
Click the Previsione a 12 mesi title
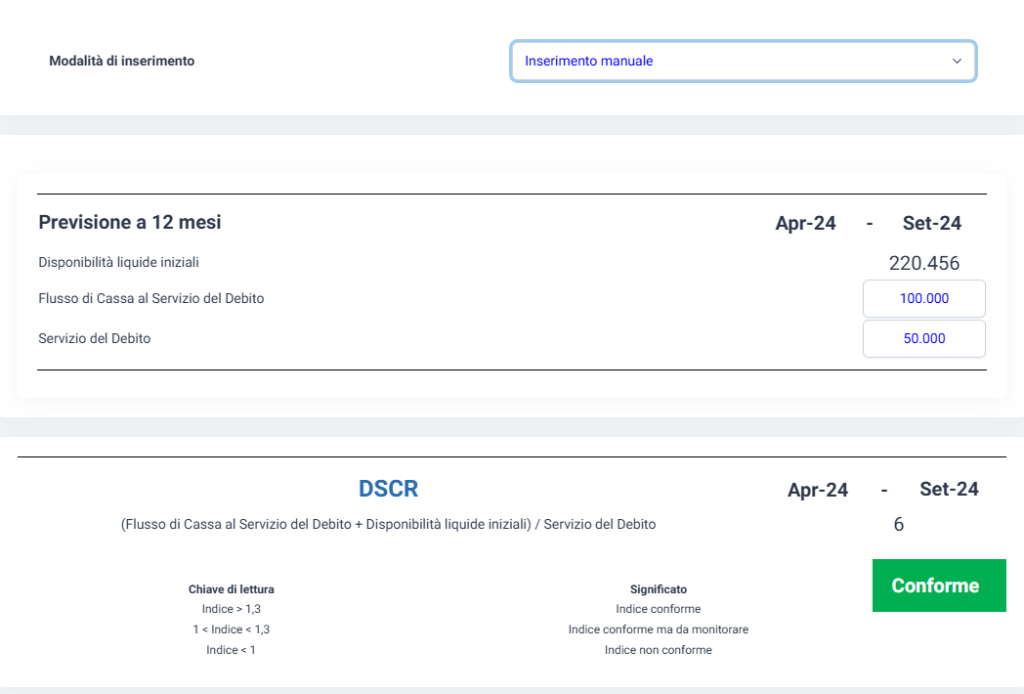[x=130, y=222]
